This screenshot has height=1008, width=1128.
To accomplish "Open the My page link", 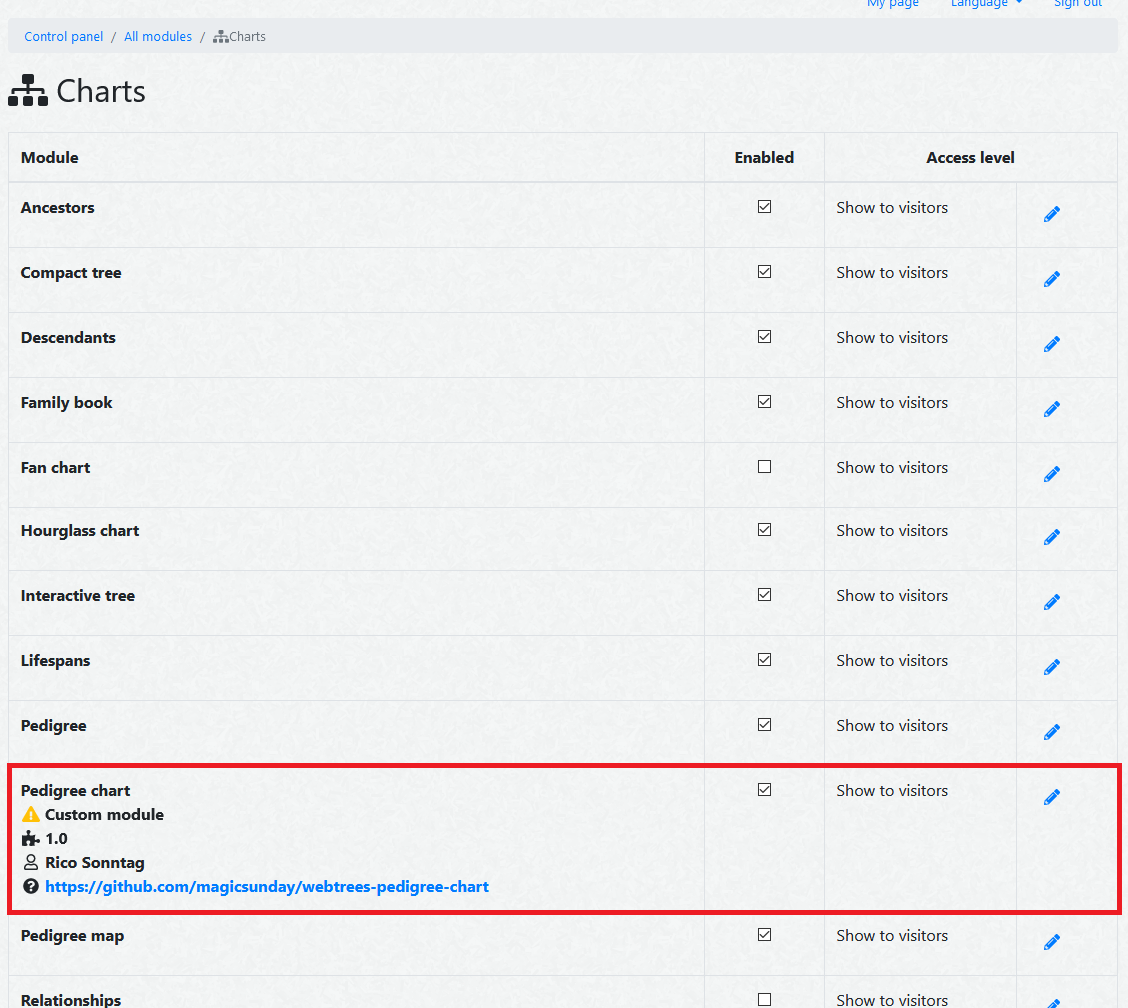I will [x=893, y=4].
